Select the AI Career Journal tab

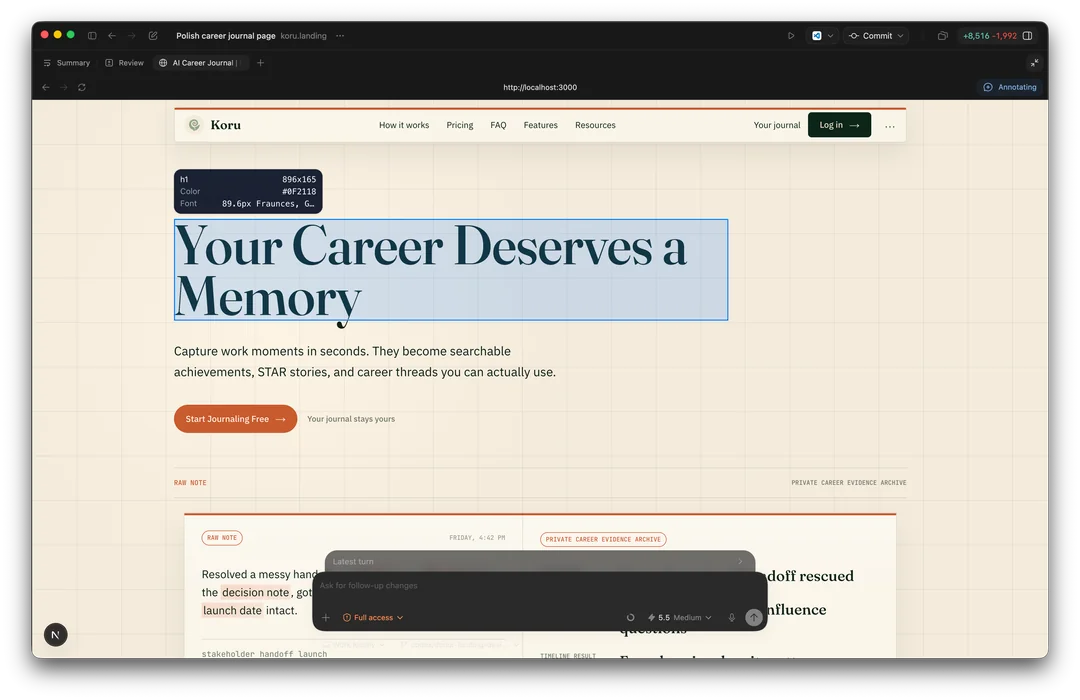point(200,63)
